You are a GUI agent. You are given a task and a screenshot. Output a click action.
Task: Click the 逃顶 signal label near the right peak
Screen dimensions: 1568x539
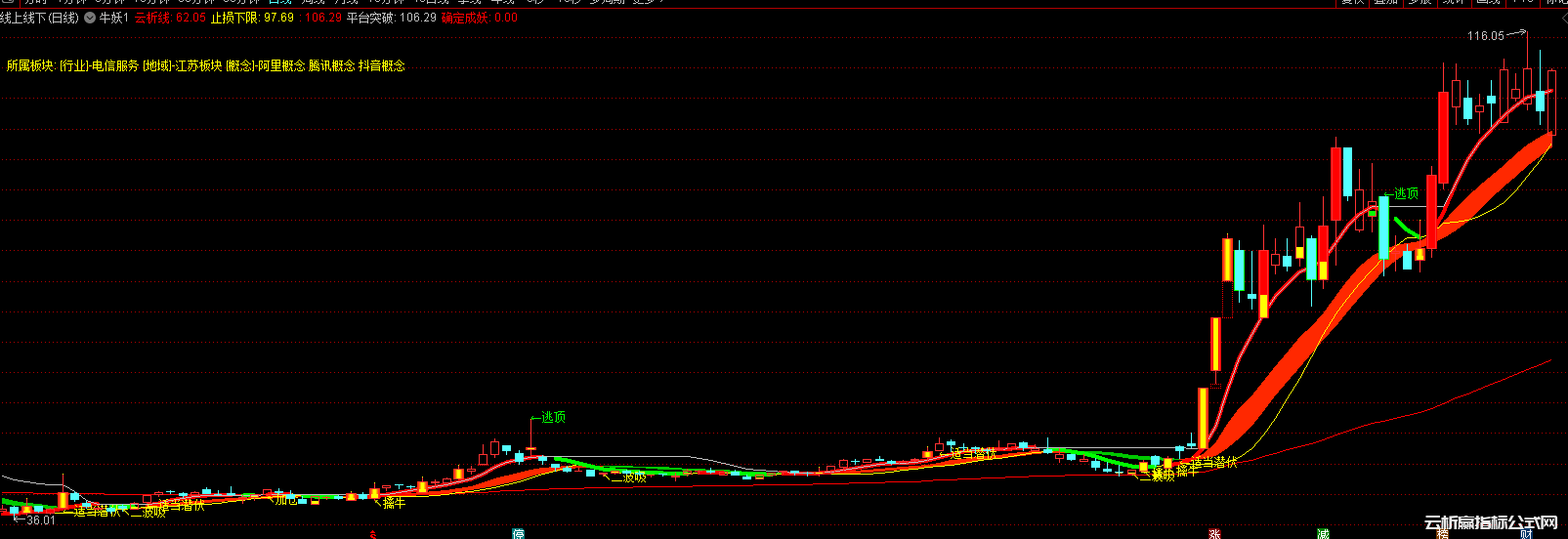point(1406,193)
